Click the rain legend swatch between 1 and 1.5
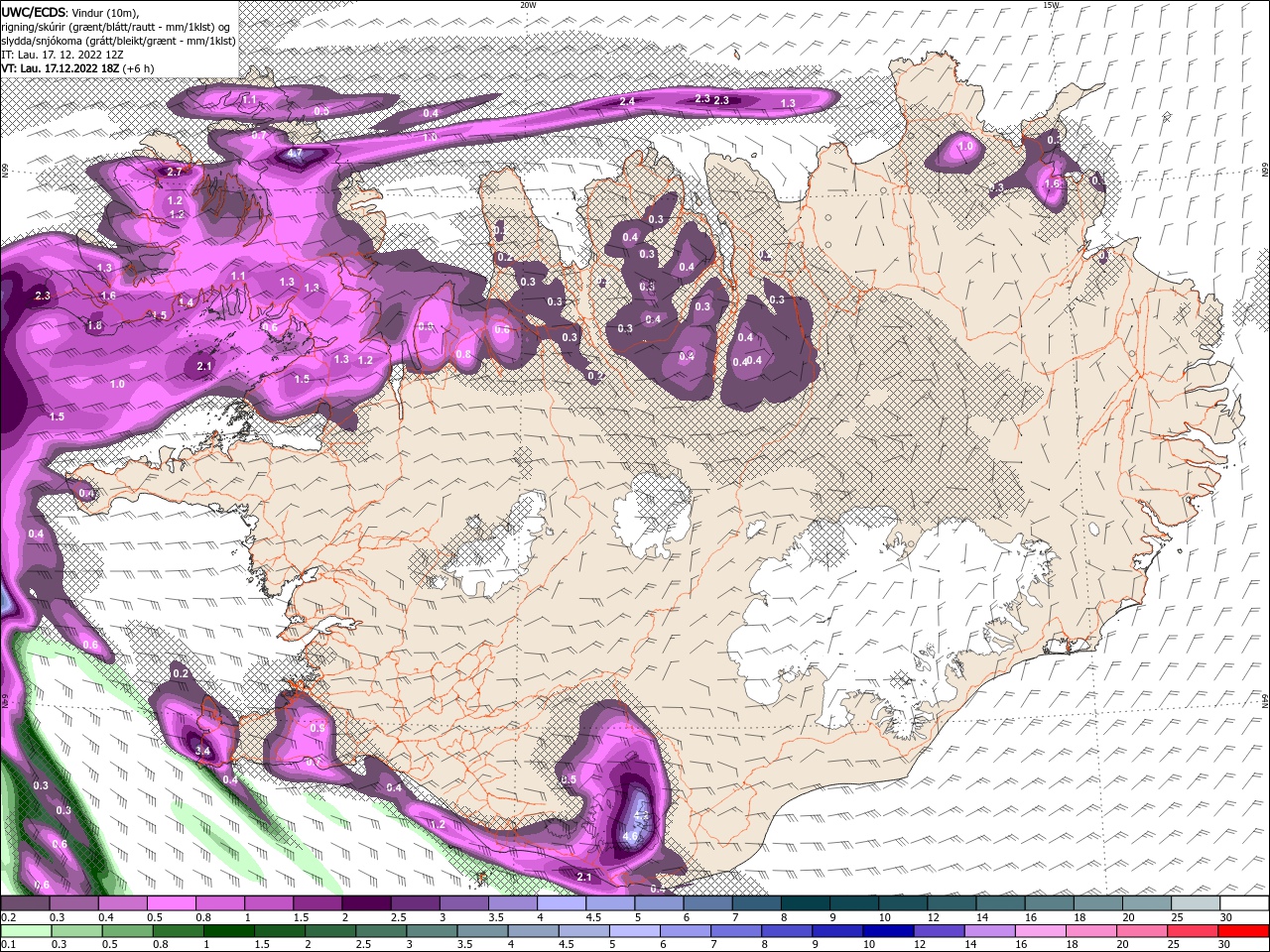Viewport: 1270px width, 952px height. 228,931
